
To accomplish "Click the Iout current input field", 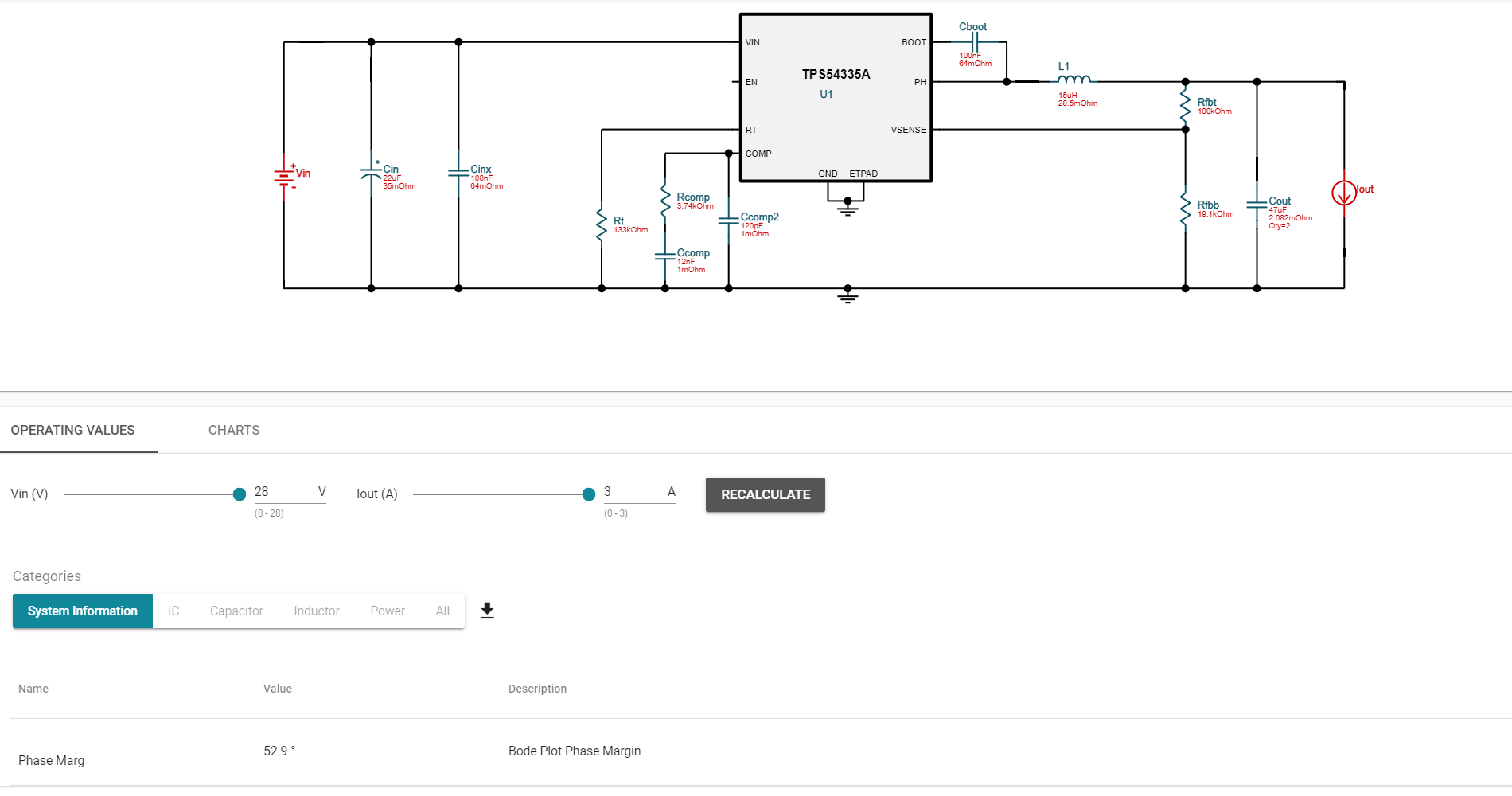I will pos(640,492).
